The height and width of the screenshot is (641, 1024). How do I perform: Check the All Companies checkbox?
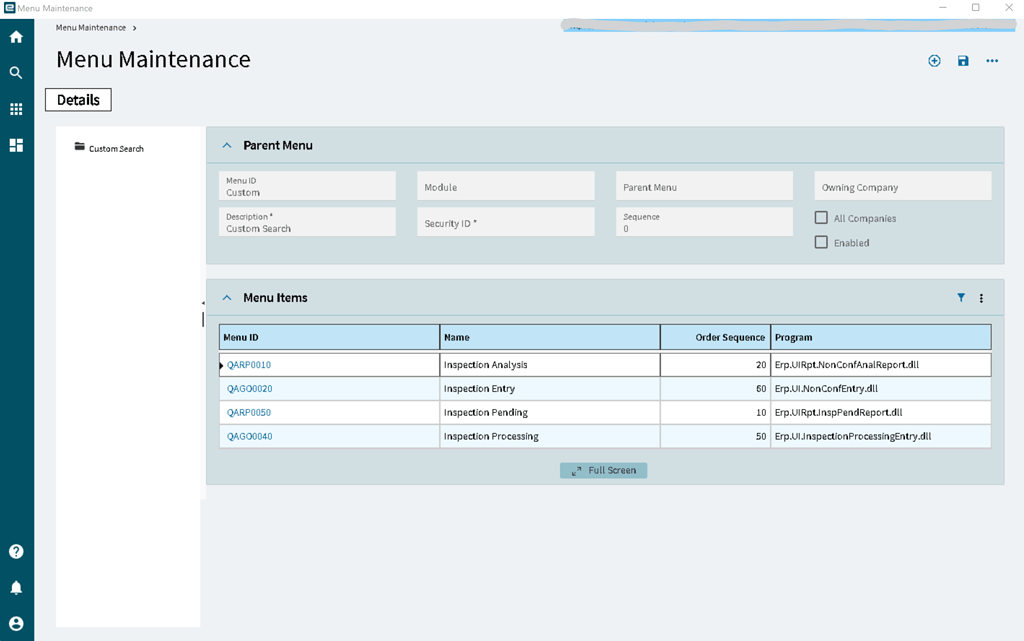pyautogui.click(x=822, y=217)
